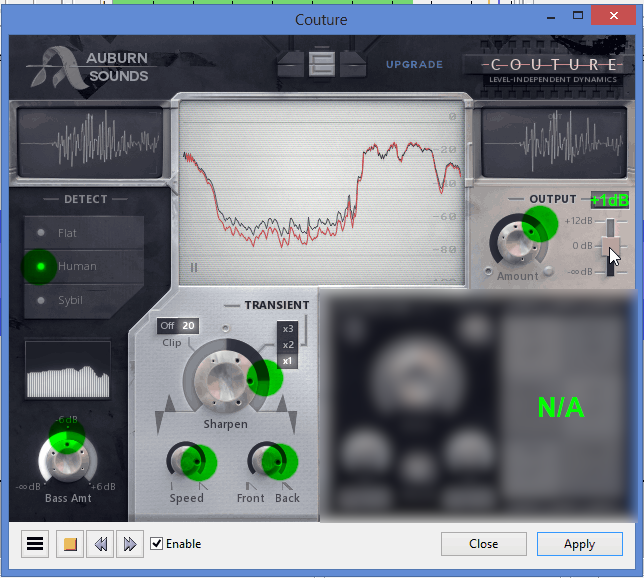Click the Close button

tap(483, 544)
